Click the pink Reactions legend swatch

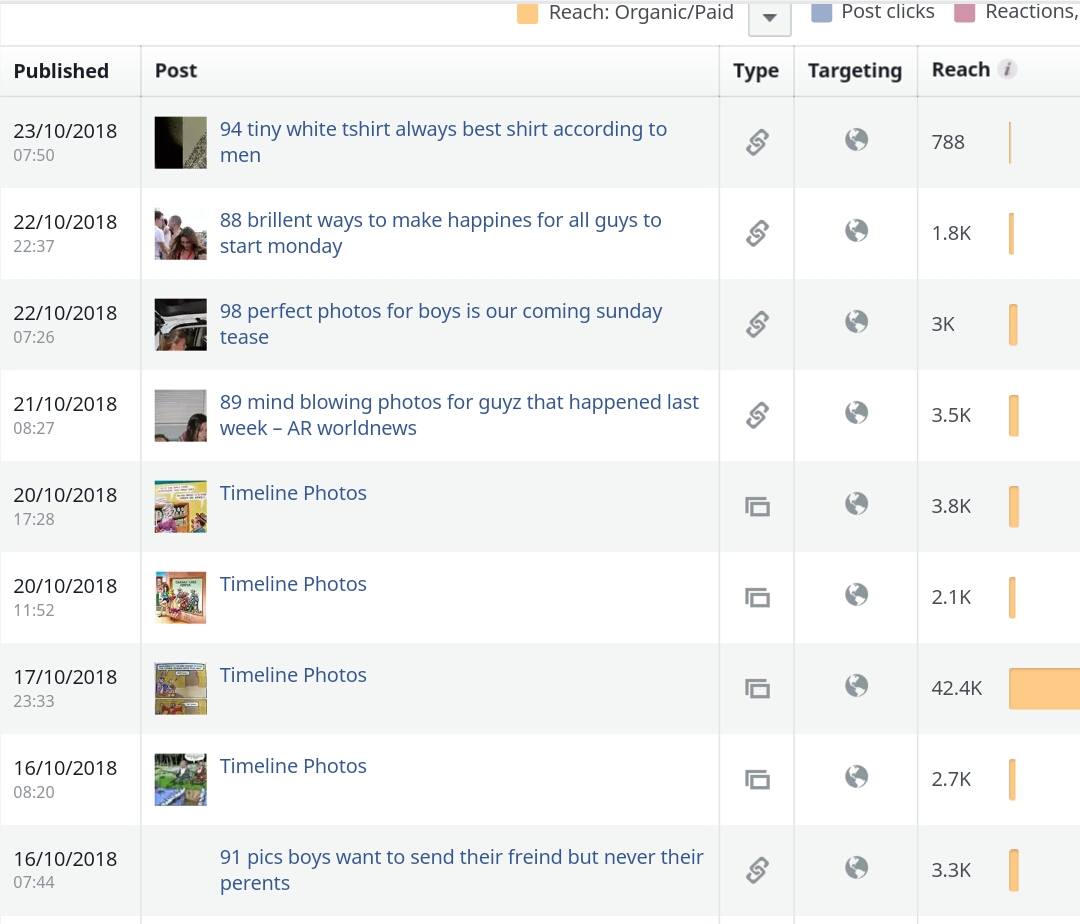pos(964,13)
